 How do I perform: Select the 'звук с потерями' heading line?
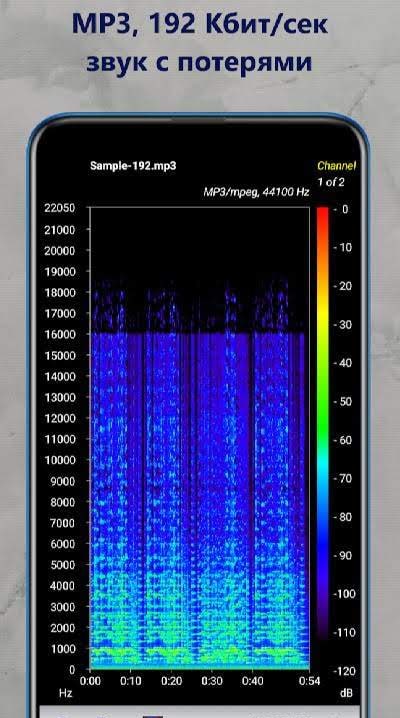[200, 62]
